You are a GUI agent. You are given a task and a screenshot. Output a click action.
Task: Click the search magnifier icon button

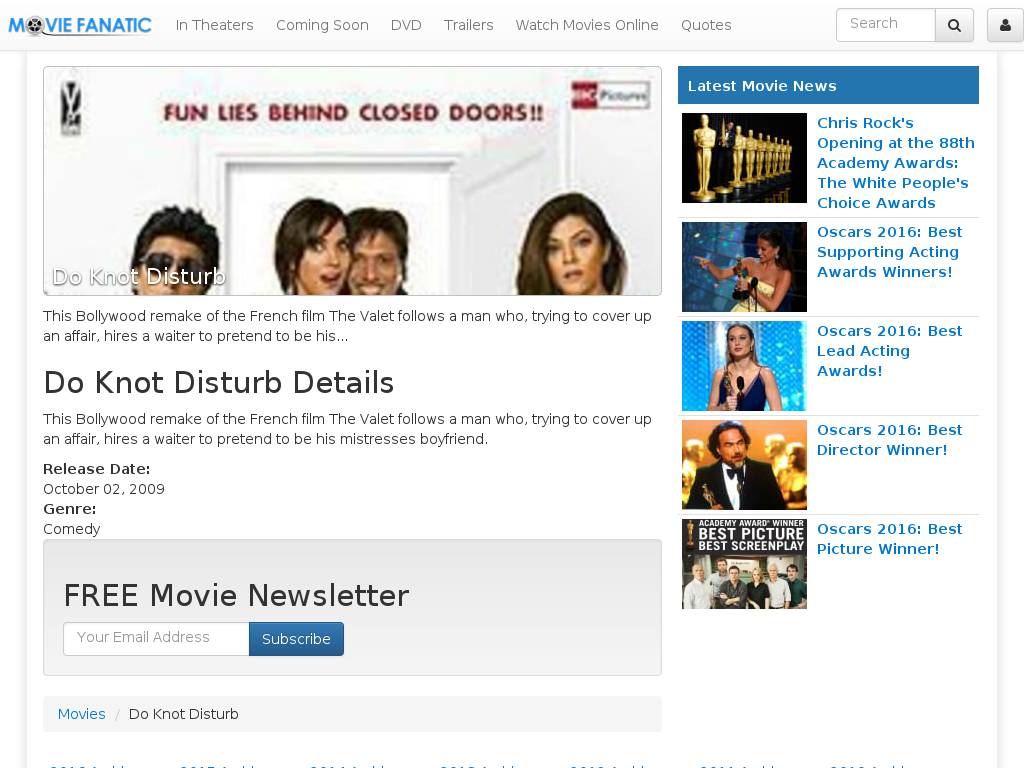[x=954, y=25]
